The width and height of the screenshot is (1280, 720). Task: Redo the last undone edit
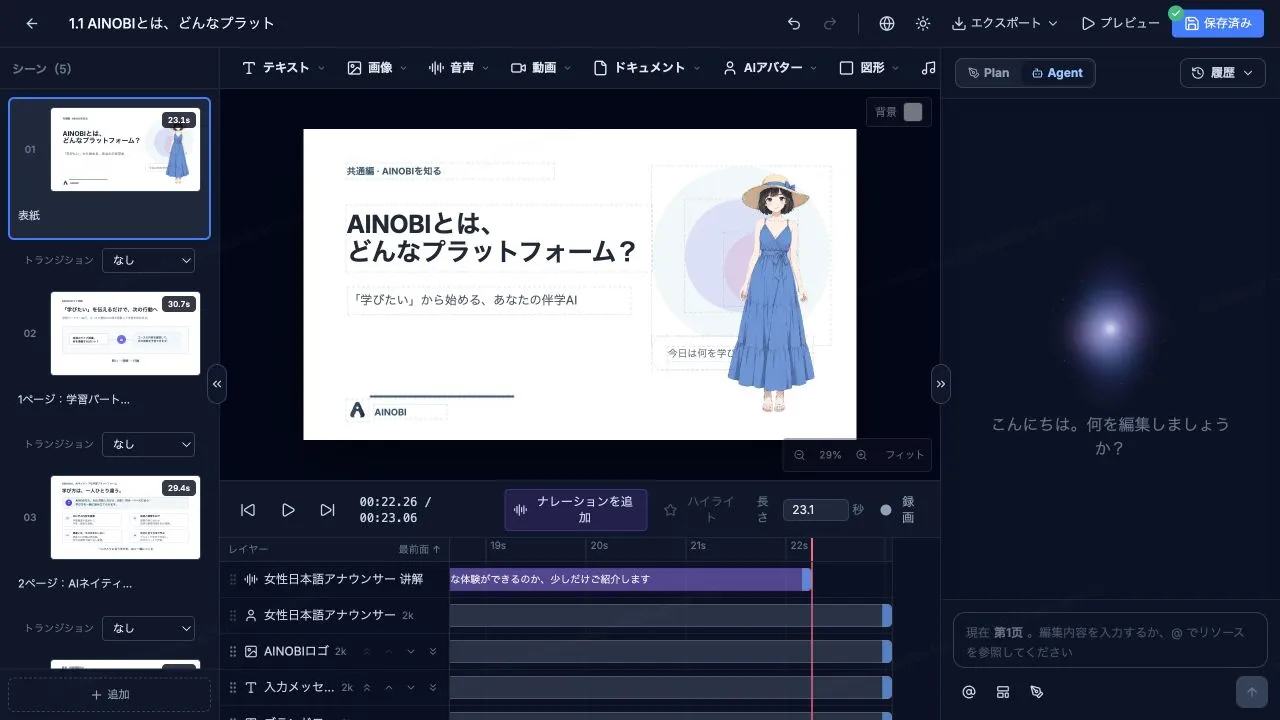click(829, 23)
